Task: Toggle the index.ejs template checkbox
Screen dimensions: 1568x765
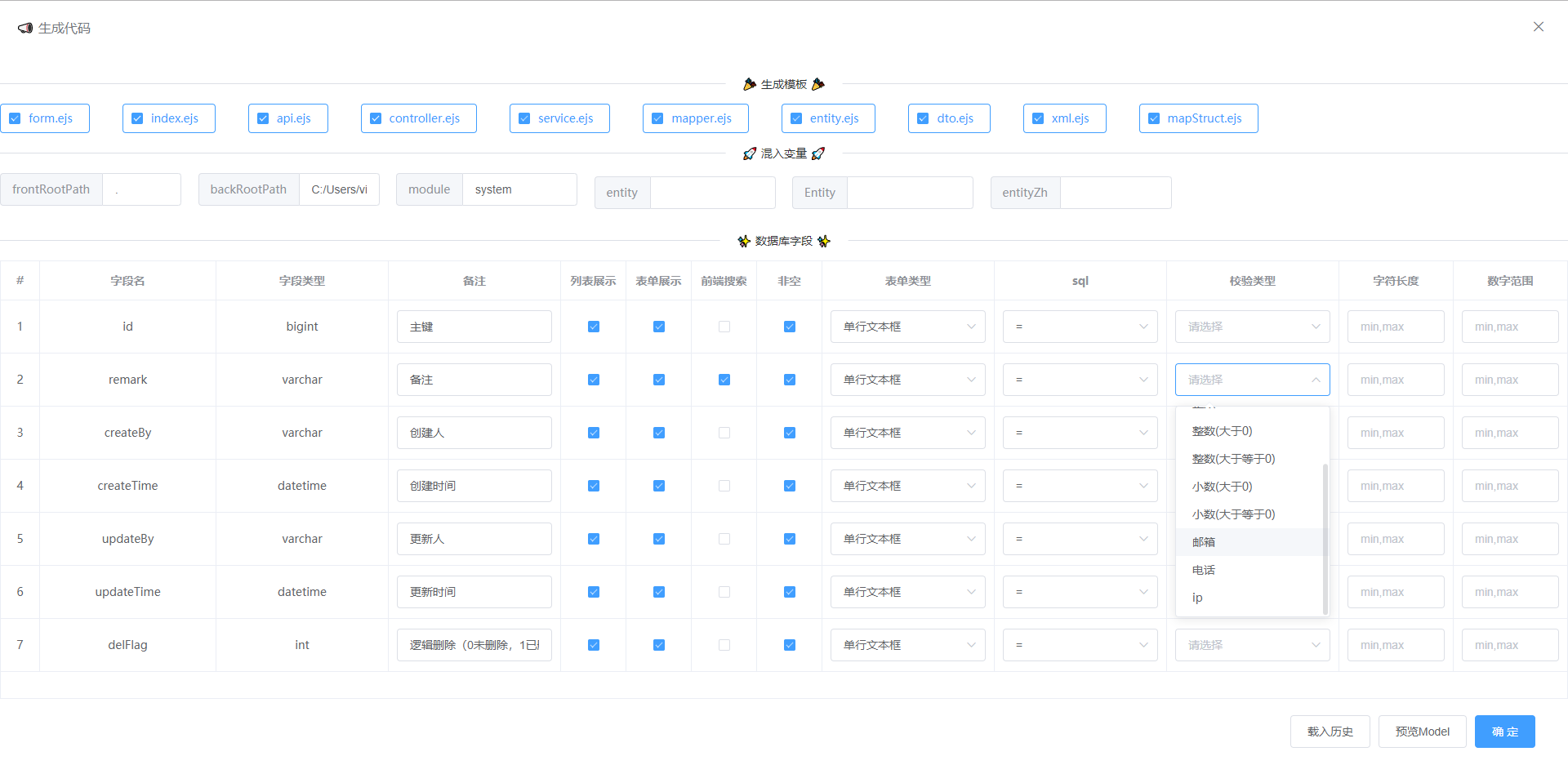Action: point(137,118)
